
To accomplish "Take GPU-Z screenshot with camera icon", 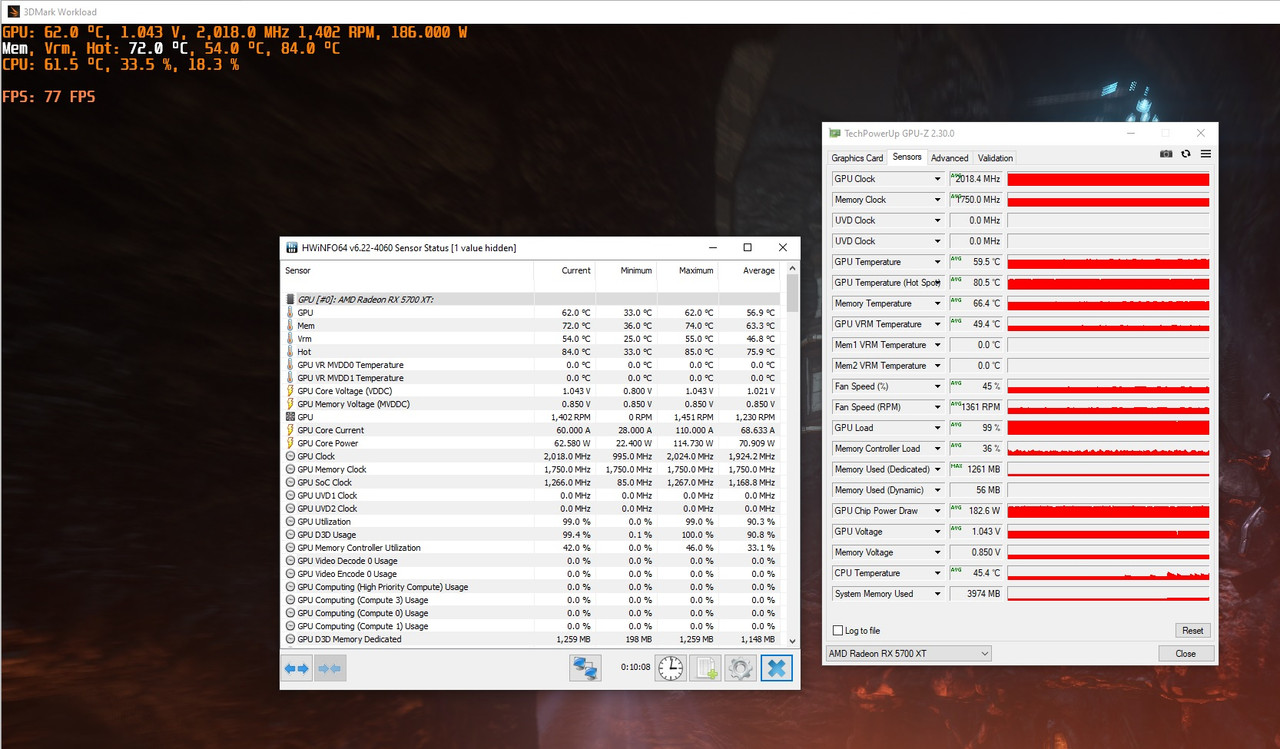I will (1166, 154).
